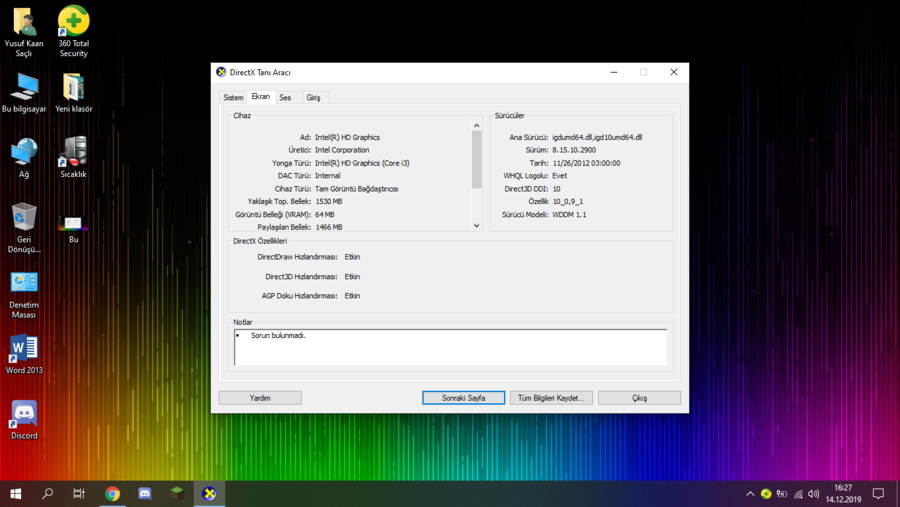Click the Sonraki Sayfa button
The height and width of the screenshot is (507, 900).
coord(463,398)
